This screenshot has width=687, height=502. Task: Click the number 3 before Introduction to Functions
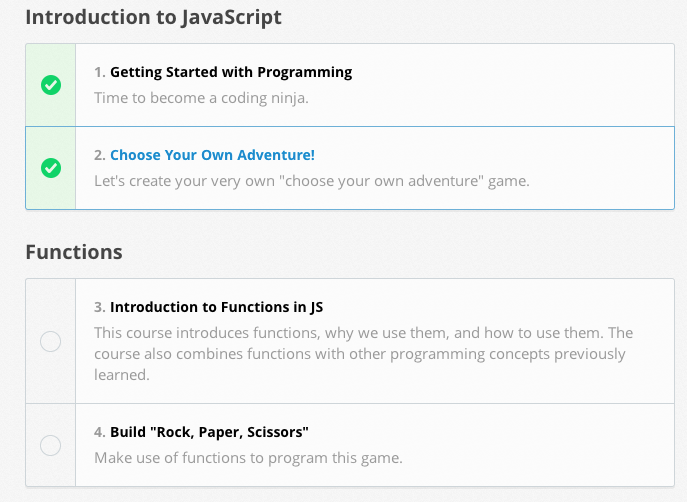click(99, 307)
